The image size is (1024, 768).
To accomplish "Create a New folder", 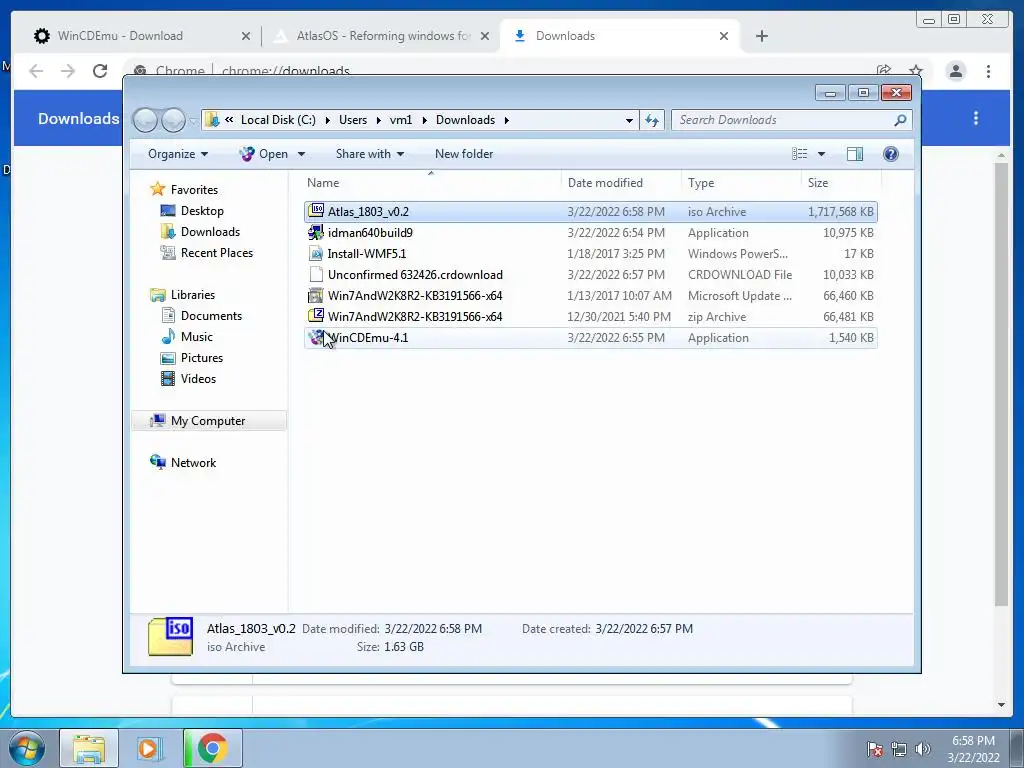I will point(464,154).
